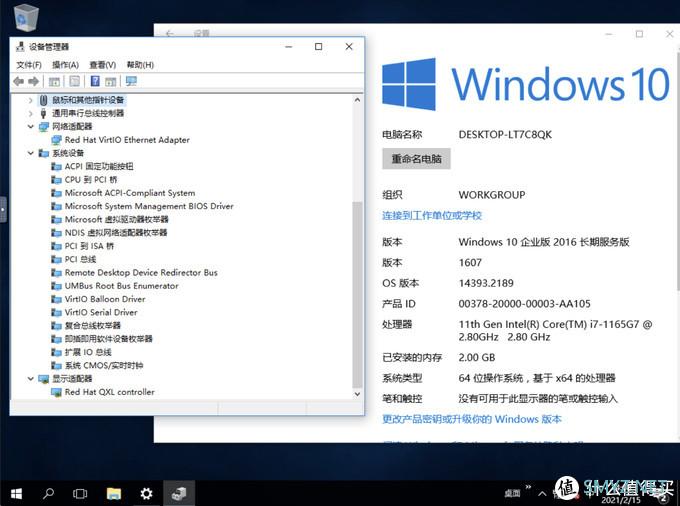Select Remote Desktop Device Redirector Bus

click(x=141, y=273)
